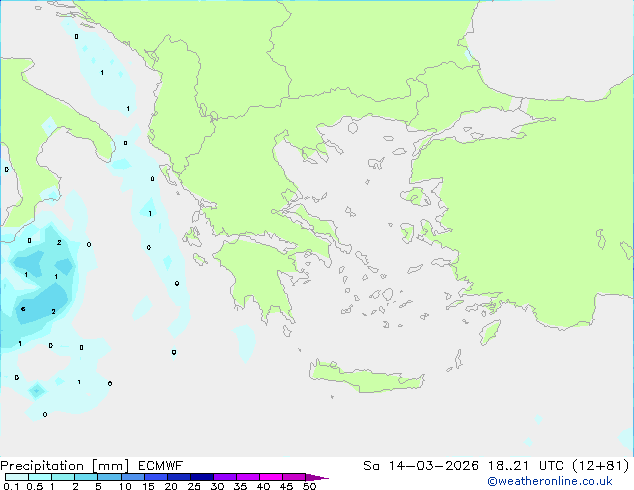This screenshot has height=490, width=634.
Task: Select the above-50 mm arrow tip of legend
Action: tap(317, 477)
